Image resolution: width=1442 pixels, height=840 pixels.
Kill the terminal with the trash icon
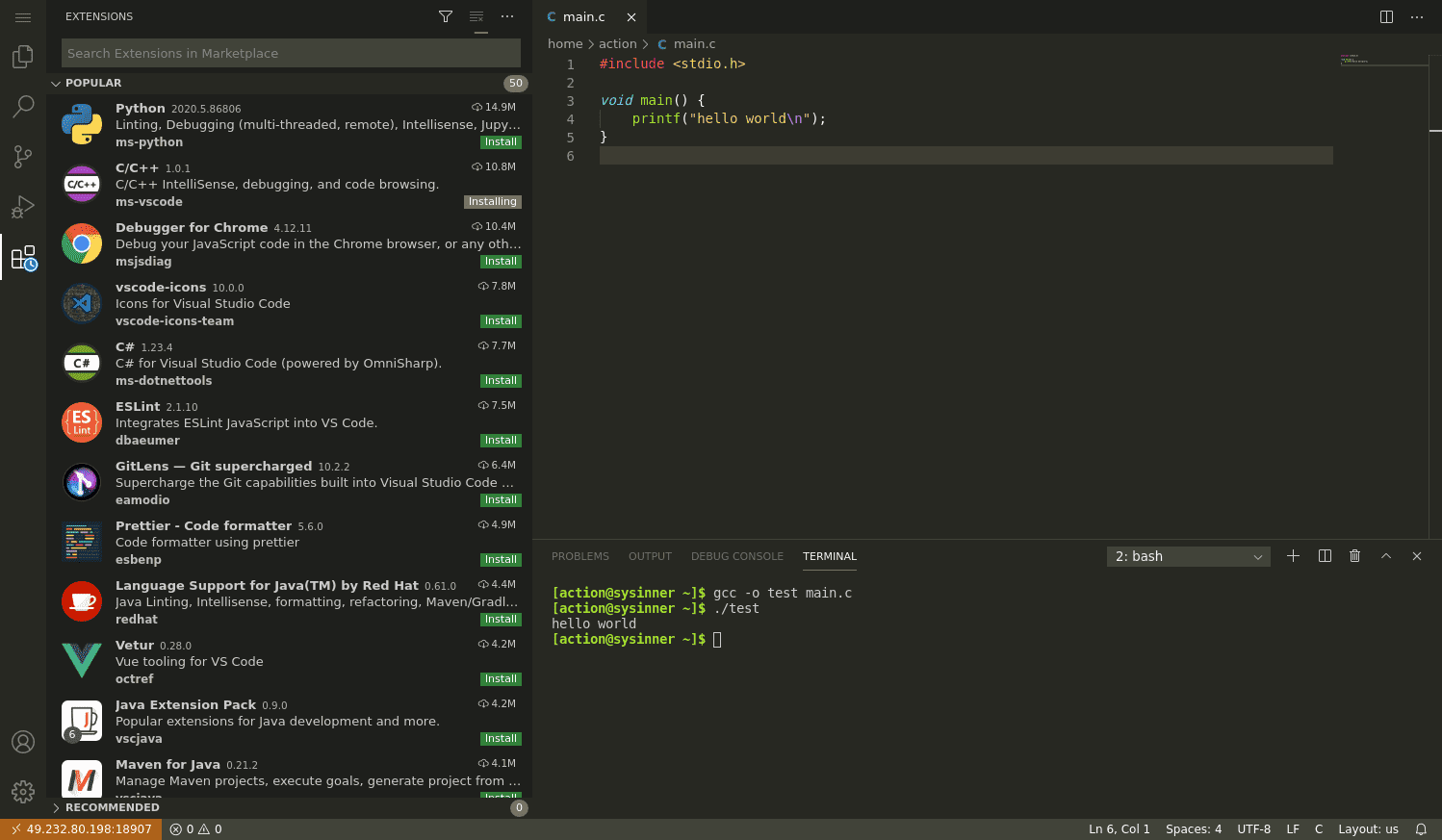[x=1355, y=556]
